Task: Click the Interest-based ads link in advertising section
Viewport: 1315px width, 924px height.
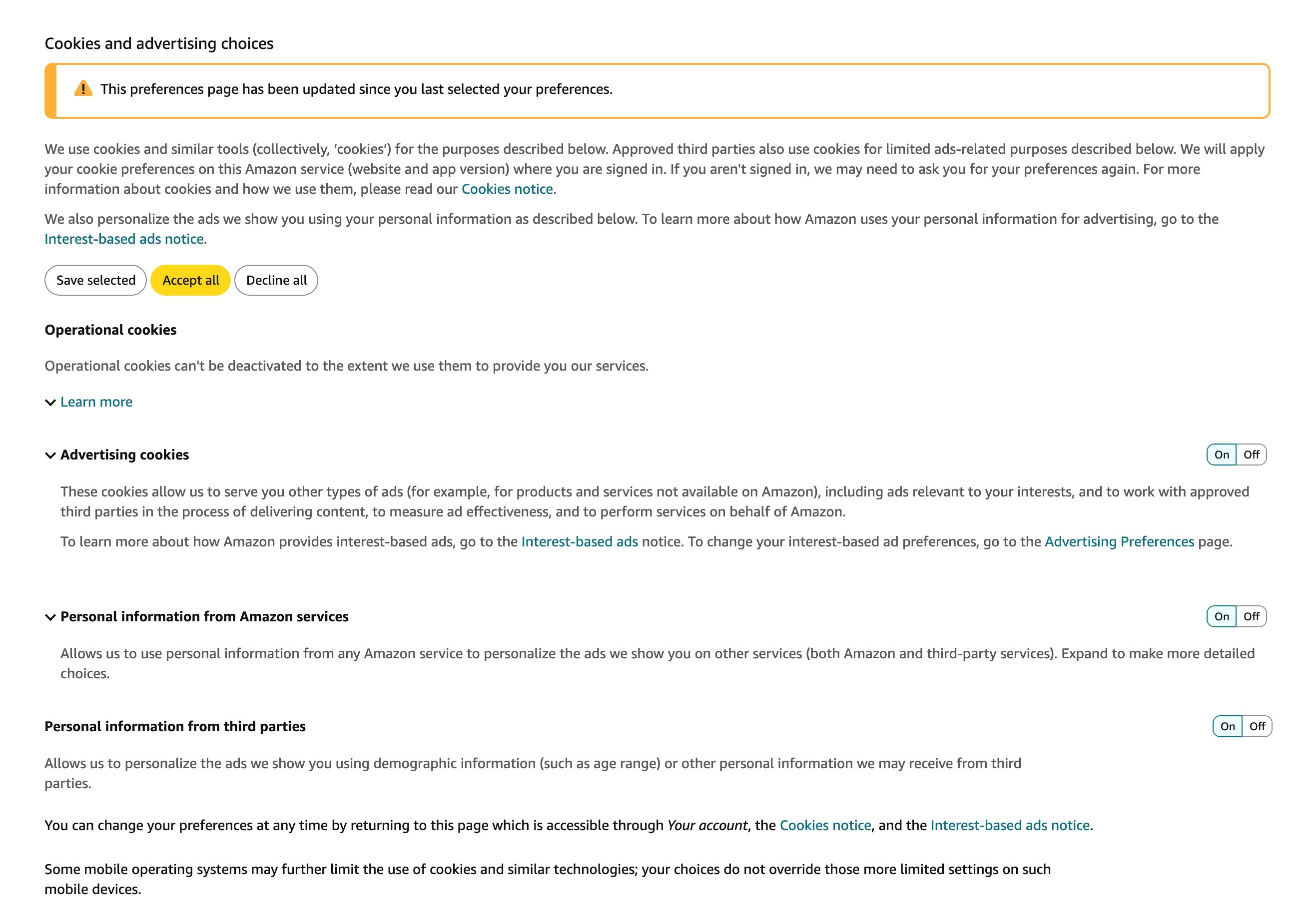Action: 579,541
